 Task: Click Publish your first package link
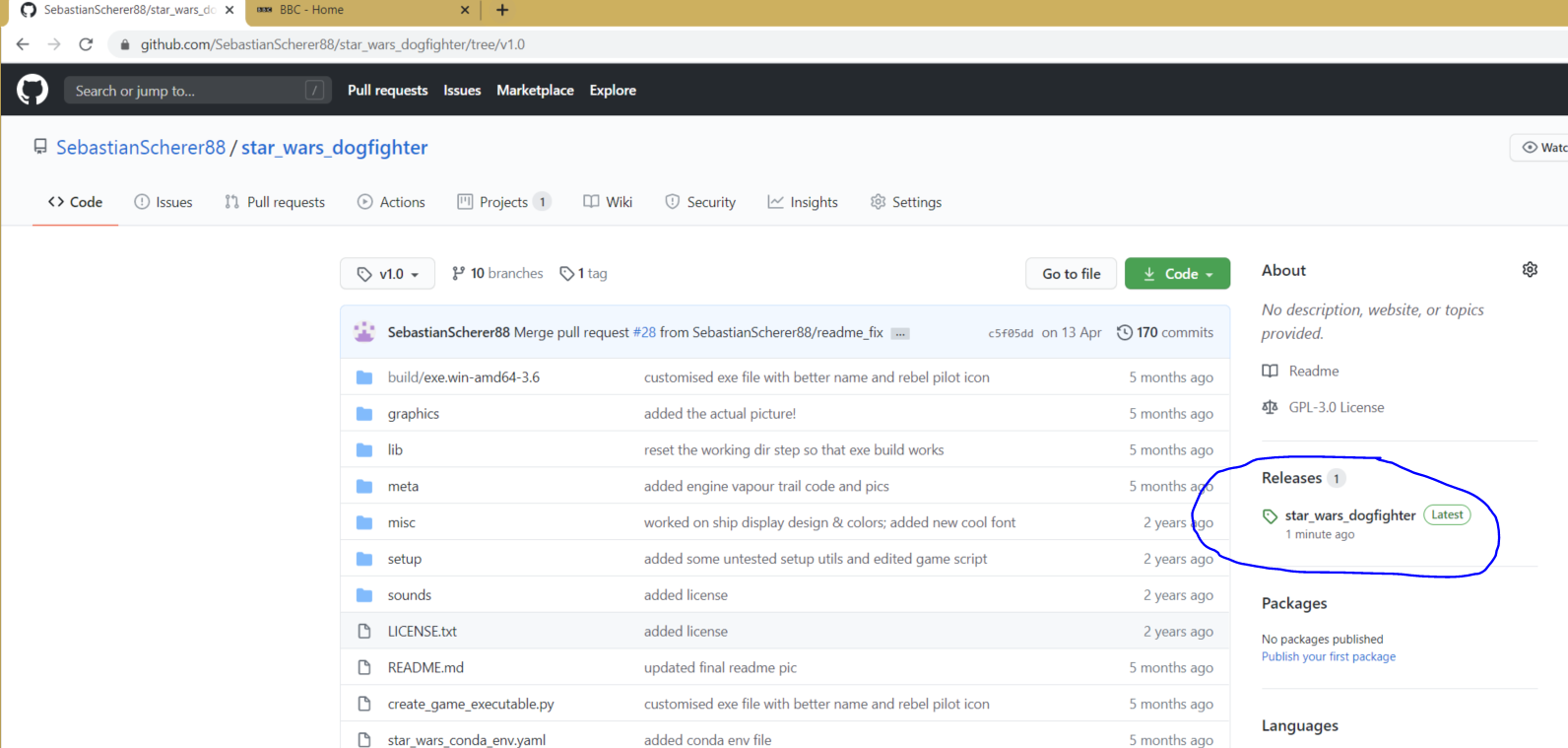click(1329, 657)
